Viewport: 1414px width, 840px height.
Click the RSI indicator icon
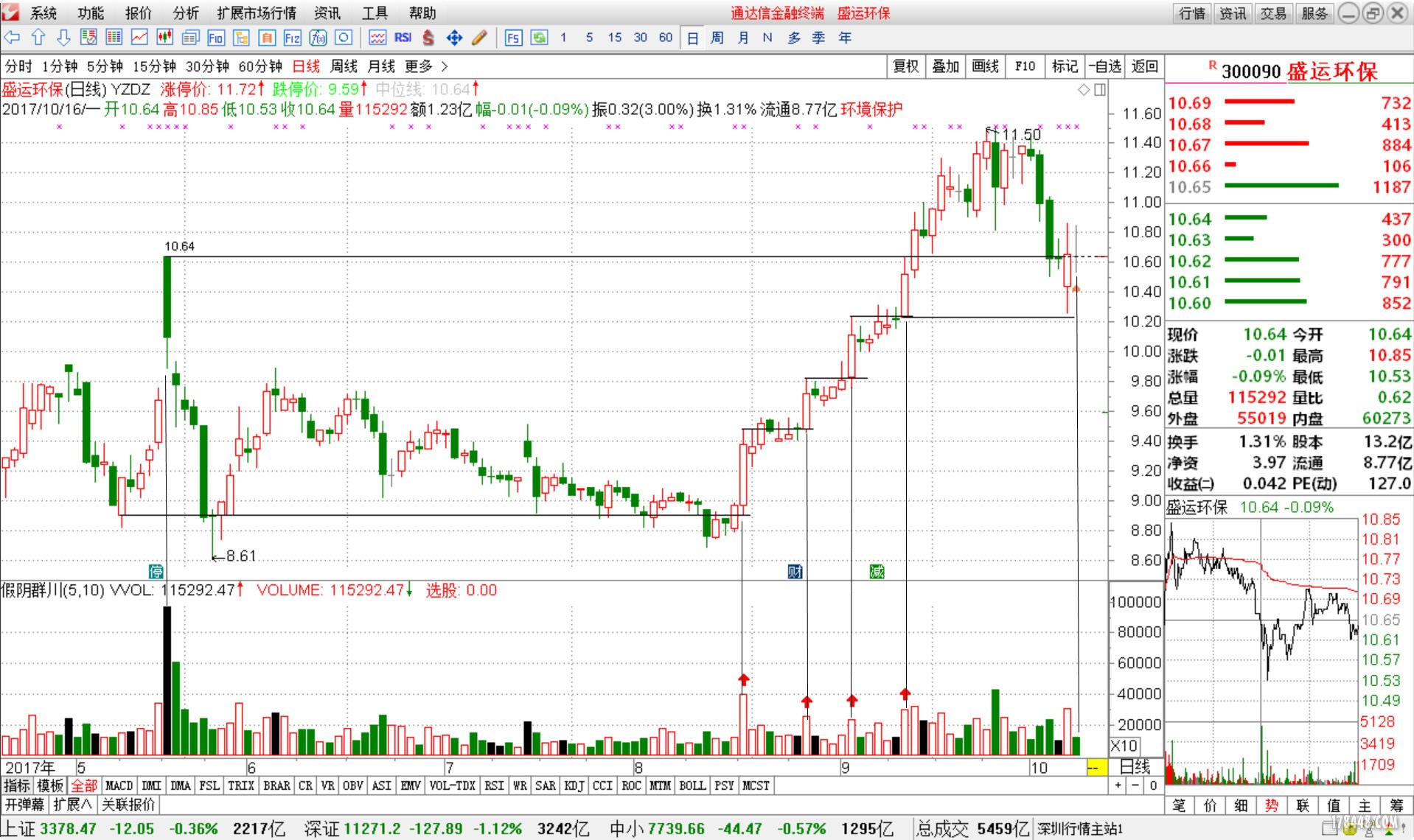coord(403,38)
